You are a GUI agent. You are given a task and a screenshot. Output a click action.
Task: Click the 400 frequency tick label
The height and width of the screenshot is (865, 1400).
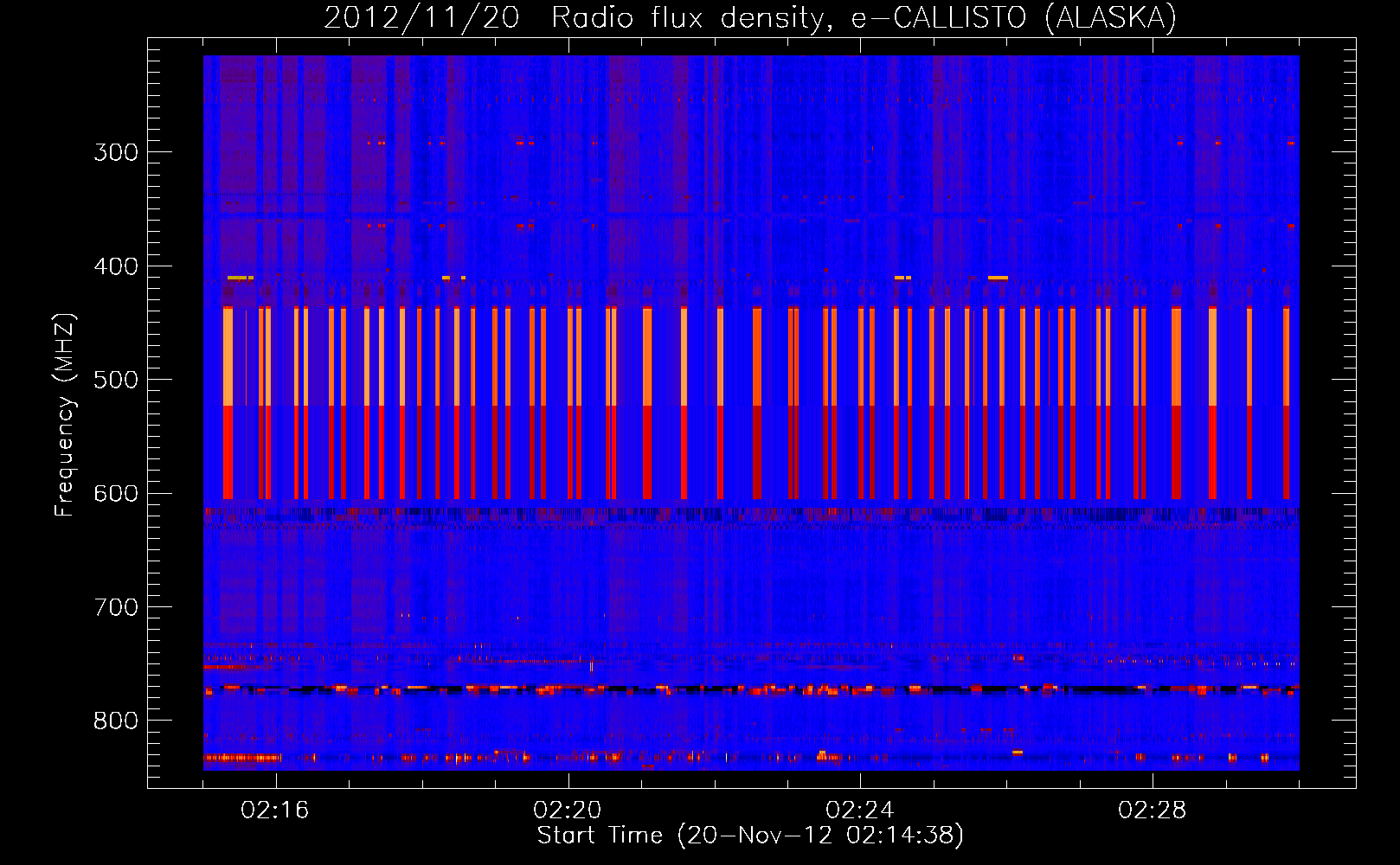(x=116, y=266)
